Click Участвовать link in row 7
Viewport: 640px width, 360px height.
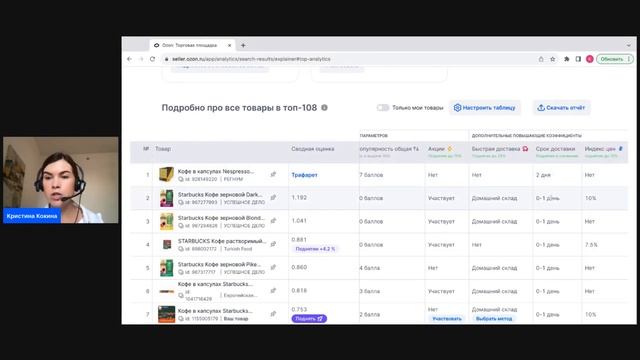point(447,318)
